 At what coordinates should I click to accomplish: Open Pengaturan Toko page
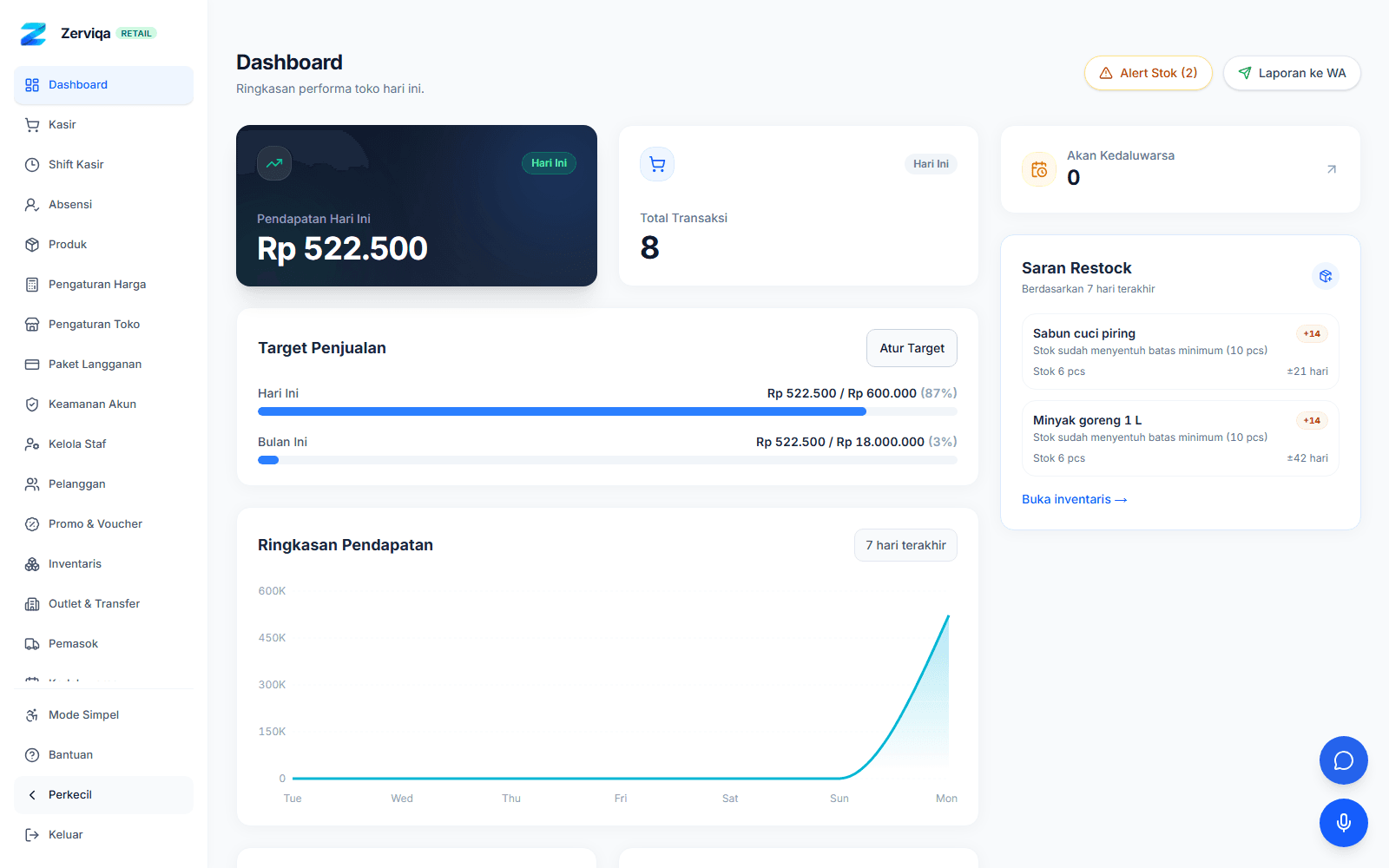(103, 325)
